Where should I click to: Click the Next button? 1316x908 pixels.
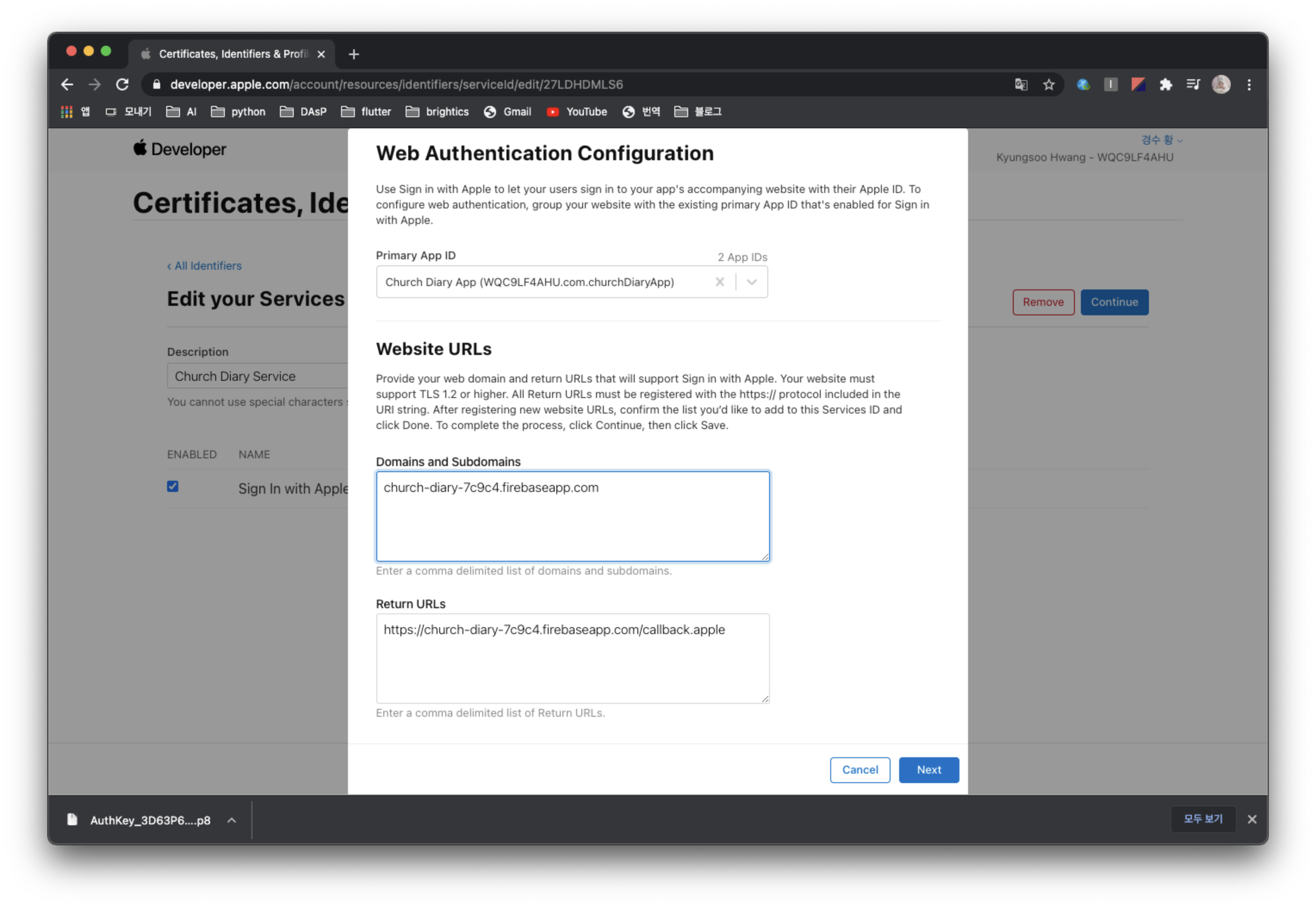pyautogui.click(x=928, y=770)
